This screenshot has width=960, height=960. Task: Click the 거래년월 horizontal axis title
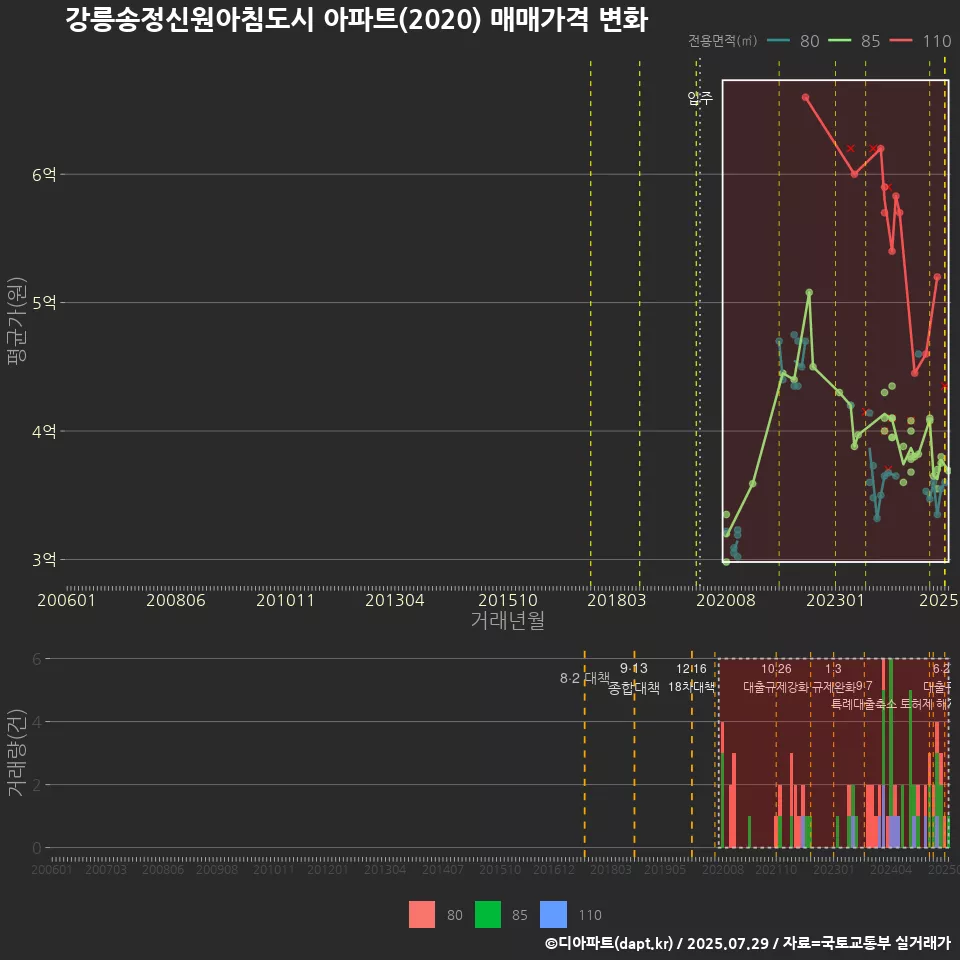click(x=508, y=620)
